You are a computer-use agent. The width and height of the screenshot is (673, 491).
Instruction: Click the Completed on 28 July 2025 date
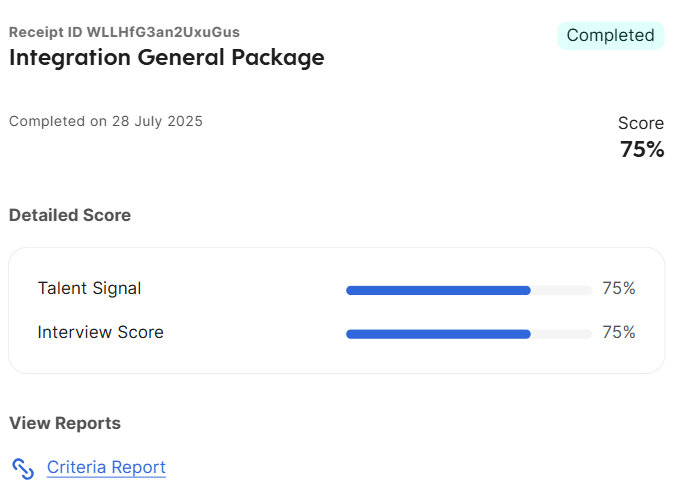tap(106, 121)
